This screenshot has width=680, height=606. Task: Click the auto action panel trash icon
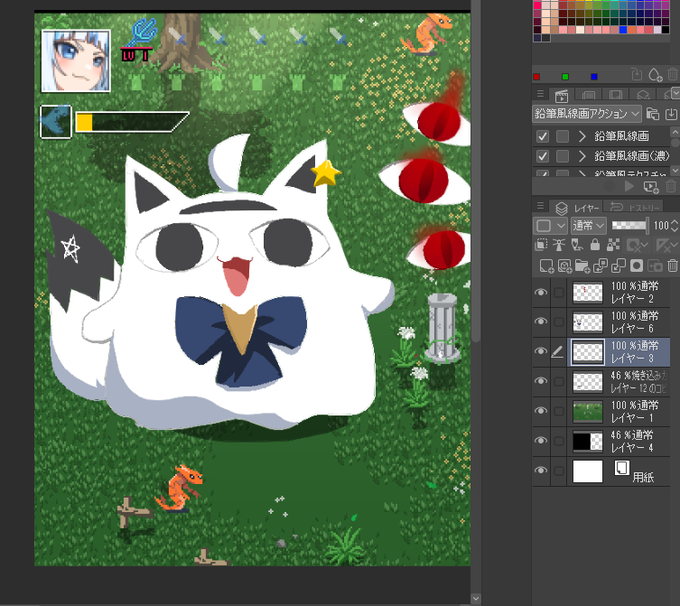[671, 187]
